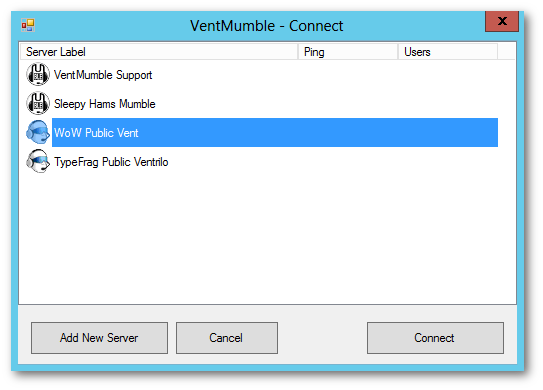Click the Mumble icon beside VentMumble Support

tap(38, 74)
